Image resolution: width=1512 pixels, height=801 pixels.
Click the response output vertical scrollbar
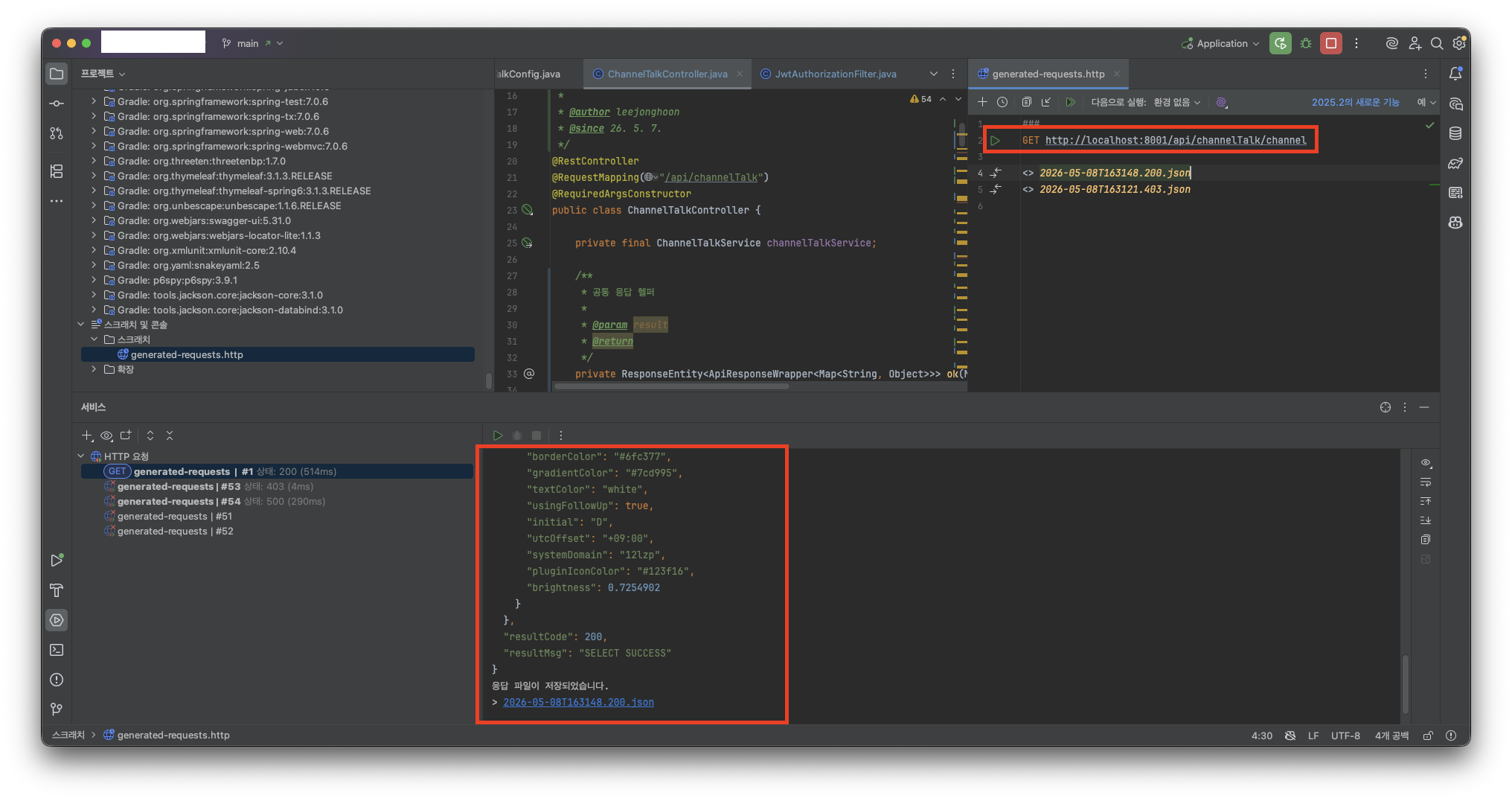(1405, 683)
